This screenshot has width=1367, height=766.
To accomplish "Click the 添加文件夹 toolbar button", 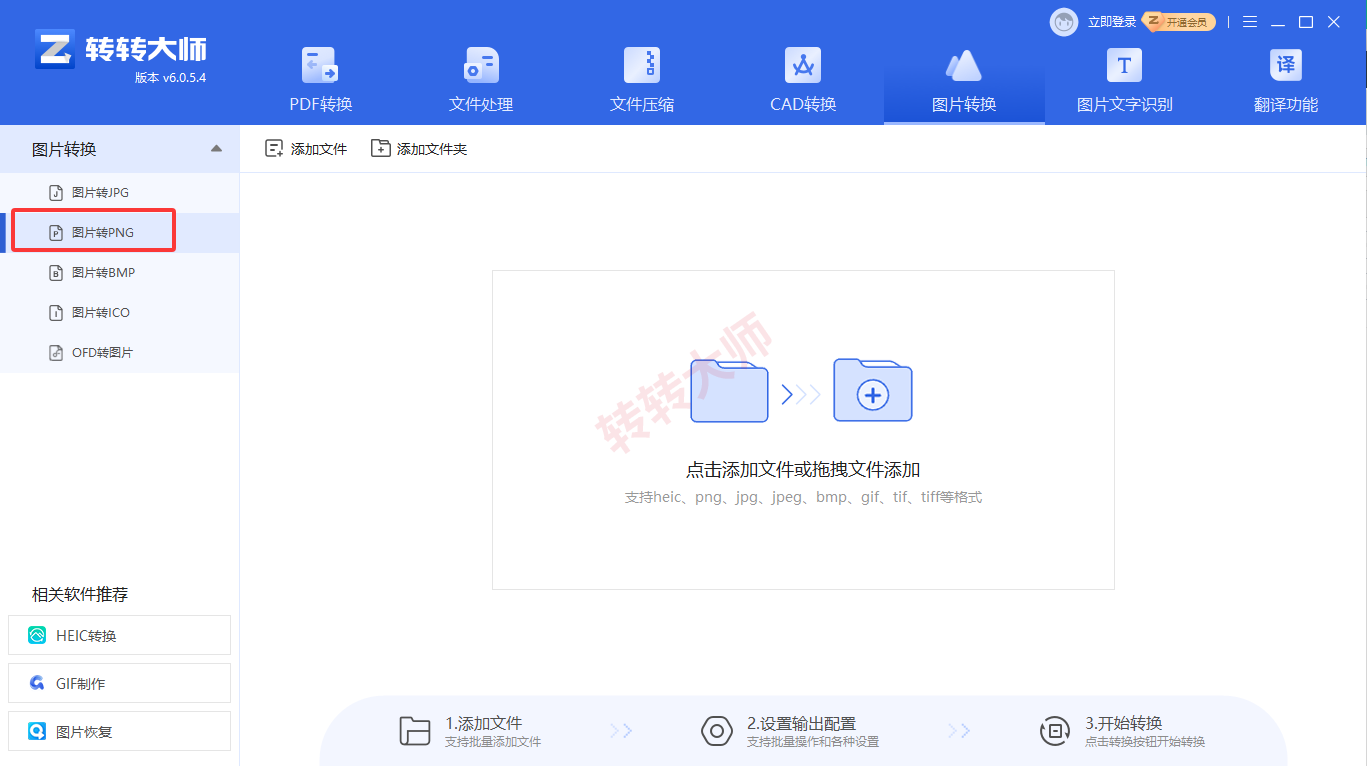I will 419,149.
